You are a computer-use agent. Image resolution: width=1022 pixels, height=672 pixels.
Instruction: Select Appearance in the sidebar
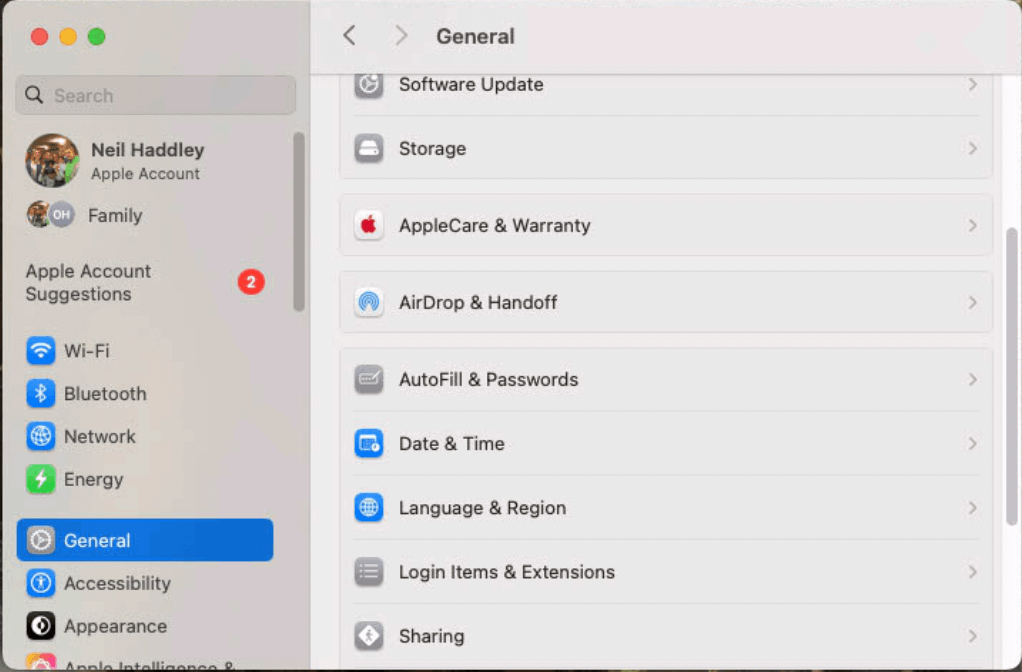click(145, 626)
